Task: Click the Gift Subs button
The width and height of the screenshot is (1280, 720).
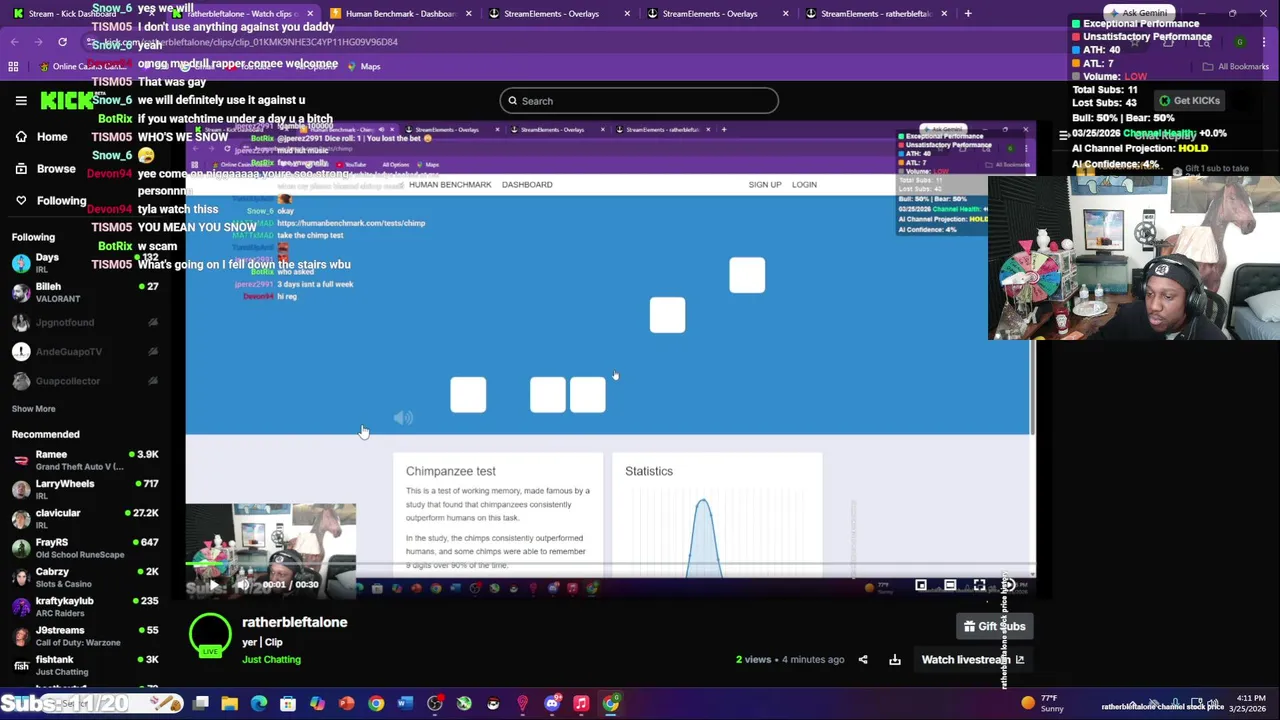Action: coord(994,626)
